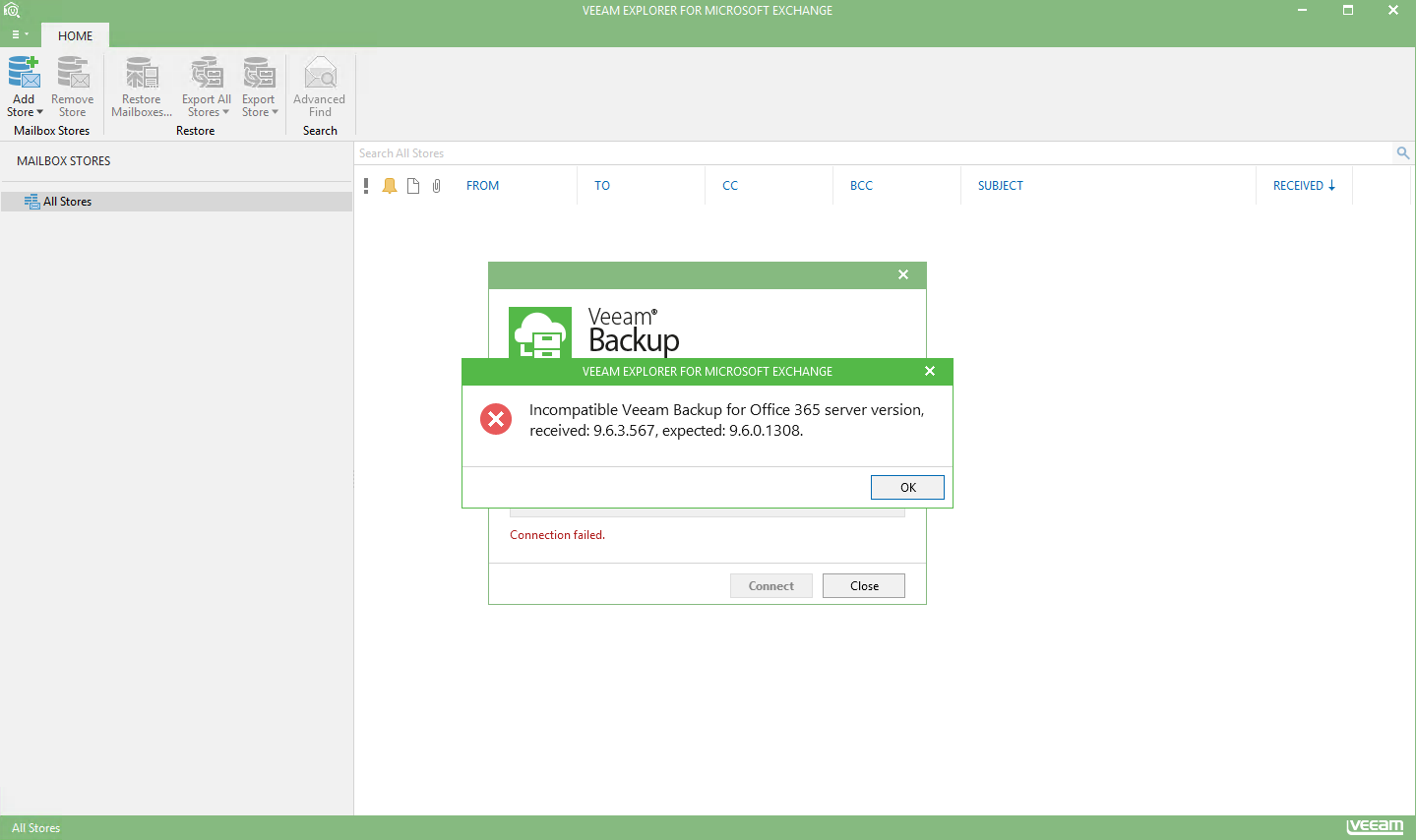Click the Search All Stores field
1416x840 pixels.
[x=874, y=153]
